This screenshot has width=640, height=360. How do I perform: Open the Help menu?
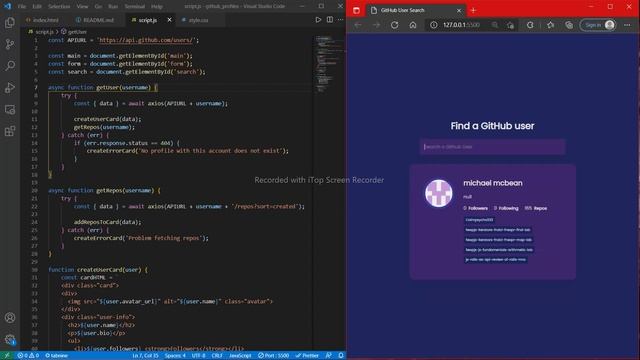tap(157, 7)
